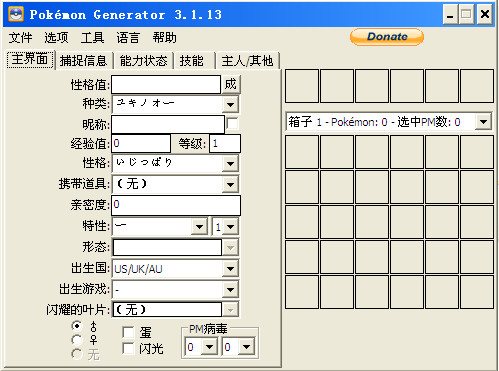Click the 亲密度 friendship input field
The image size is (499, 371).
pyautogui.click(x=176, y=205)
